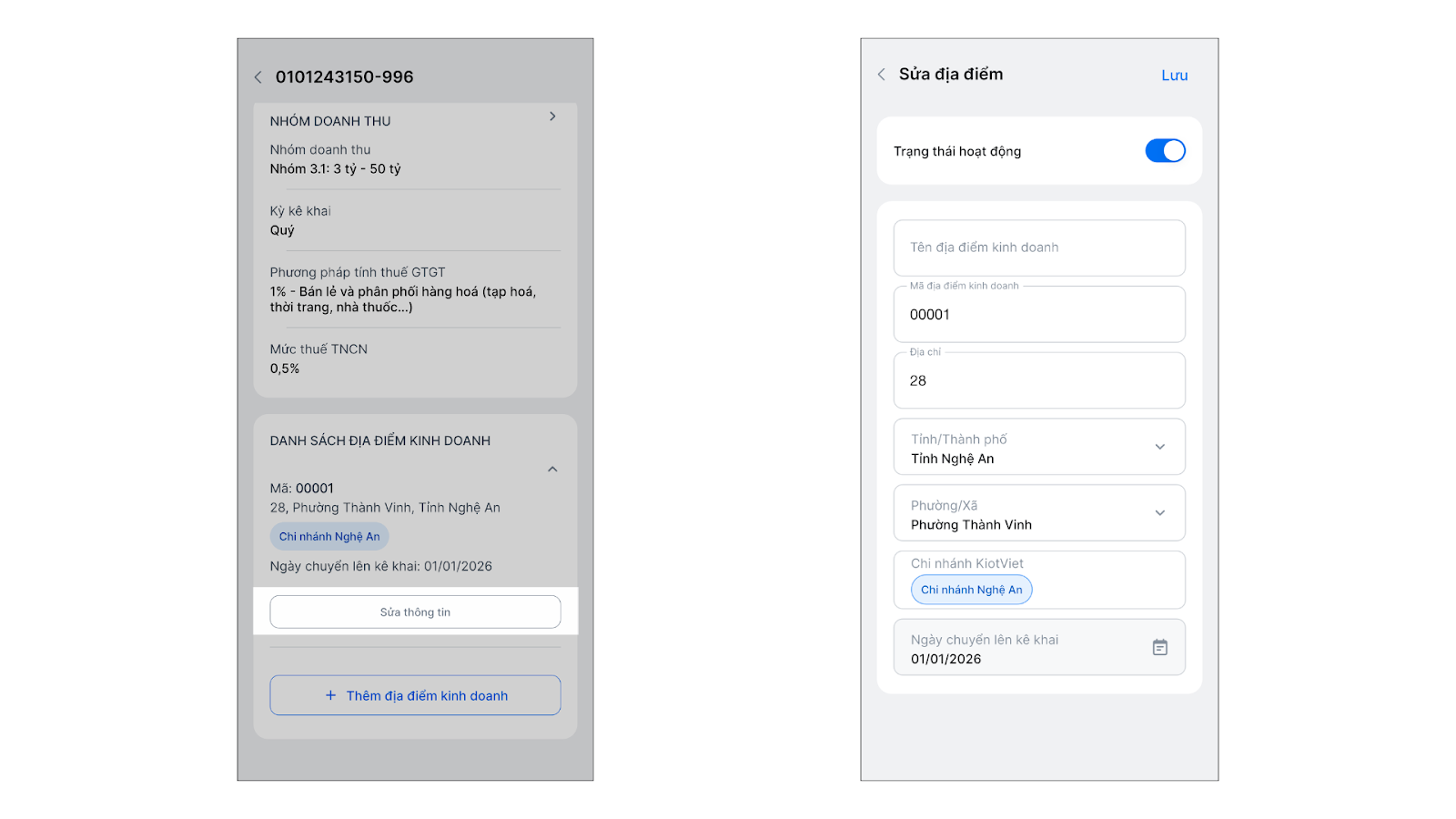Select the Chi nhánh Nghệ An chip in the form

point(971,590)
